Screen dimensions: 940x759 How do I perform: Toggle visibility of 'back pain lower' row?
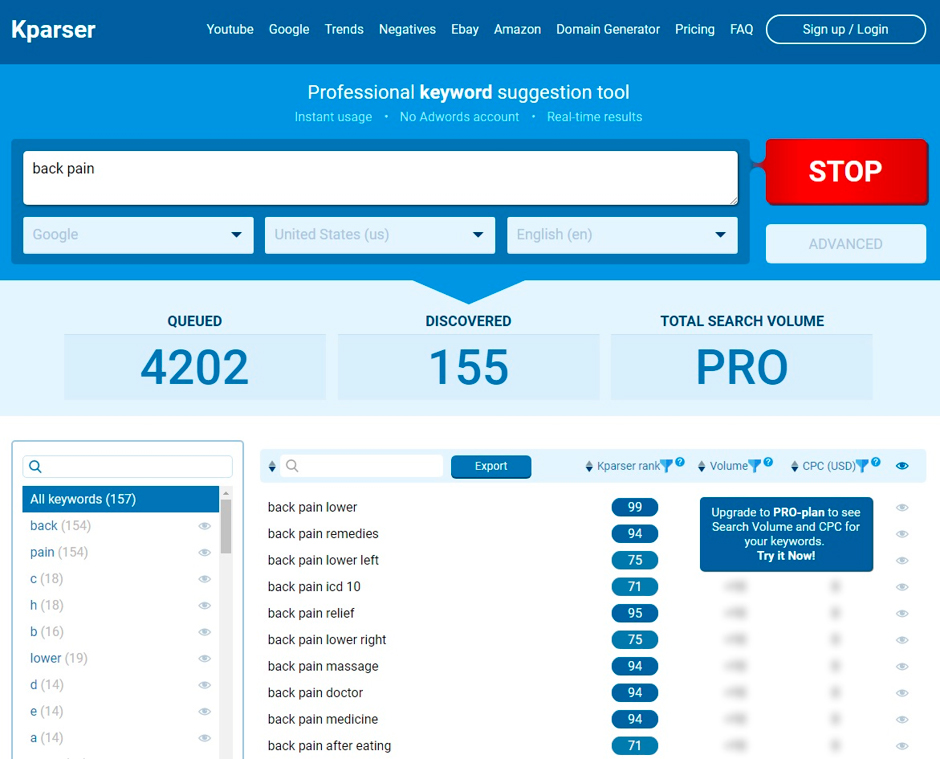click(x=902, y=507)
